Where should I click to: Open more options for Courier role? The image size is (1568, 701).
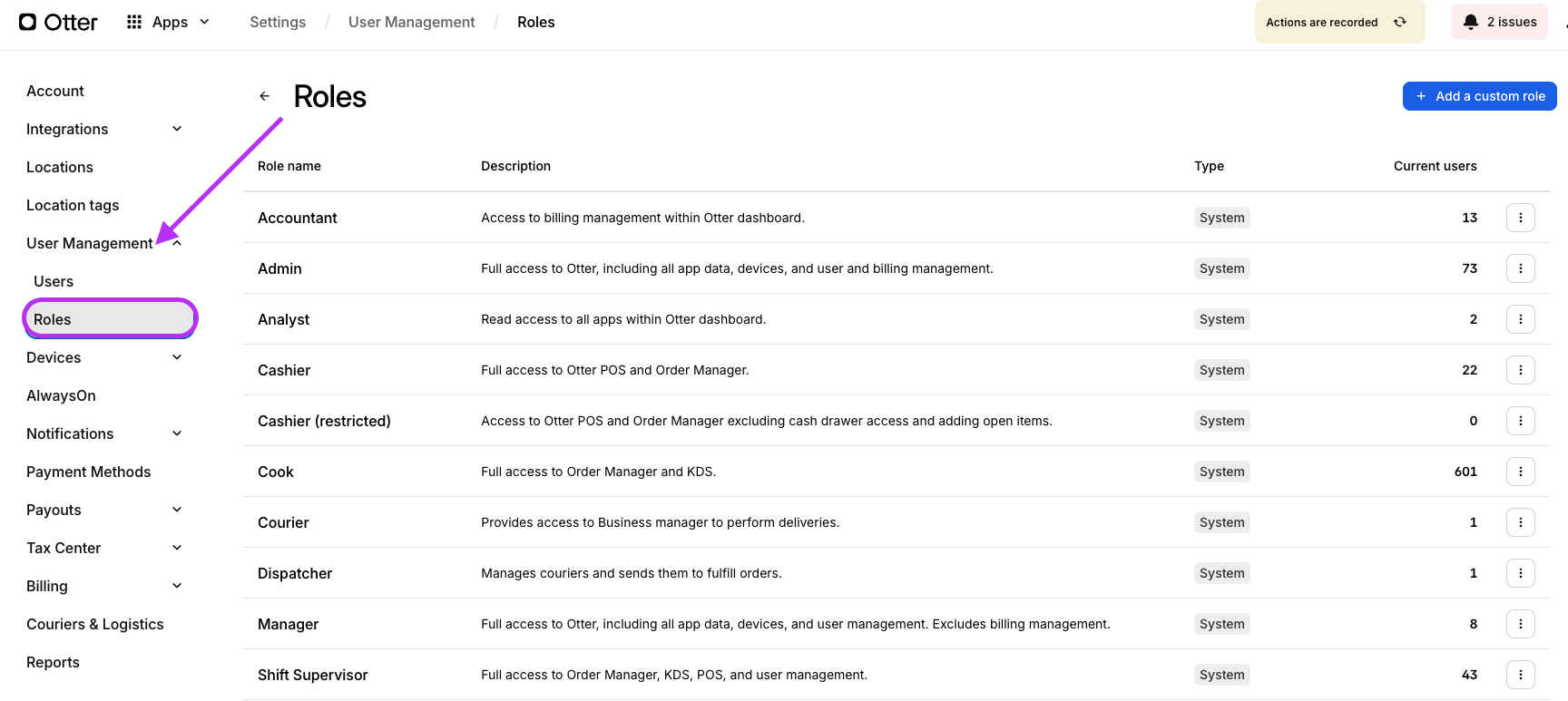(x=1521, y=522)
